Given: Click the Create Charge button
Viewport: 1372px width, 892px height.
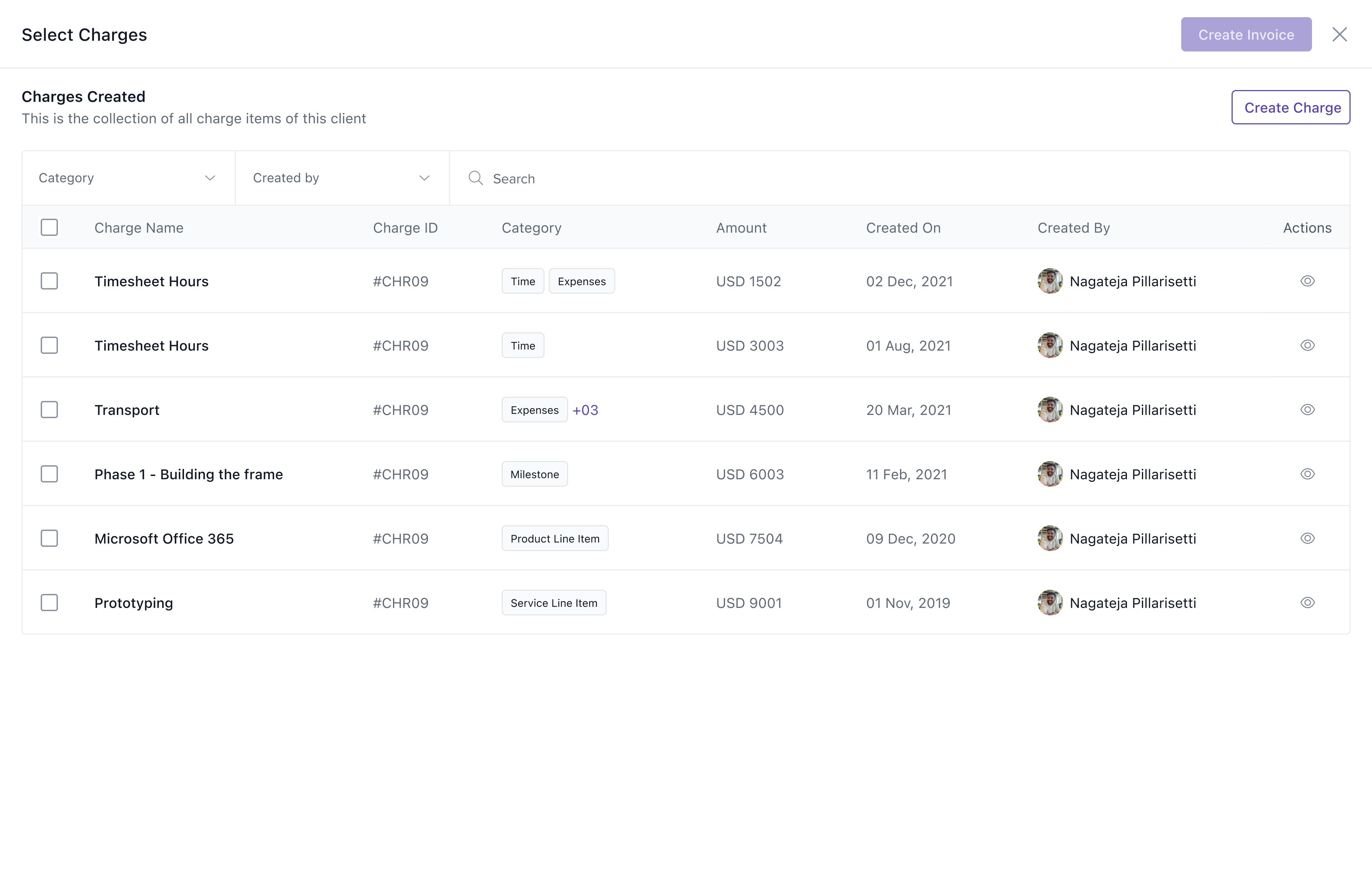Looking at the screenshot, I should (1290, 107).
